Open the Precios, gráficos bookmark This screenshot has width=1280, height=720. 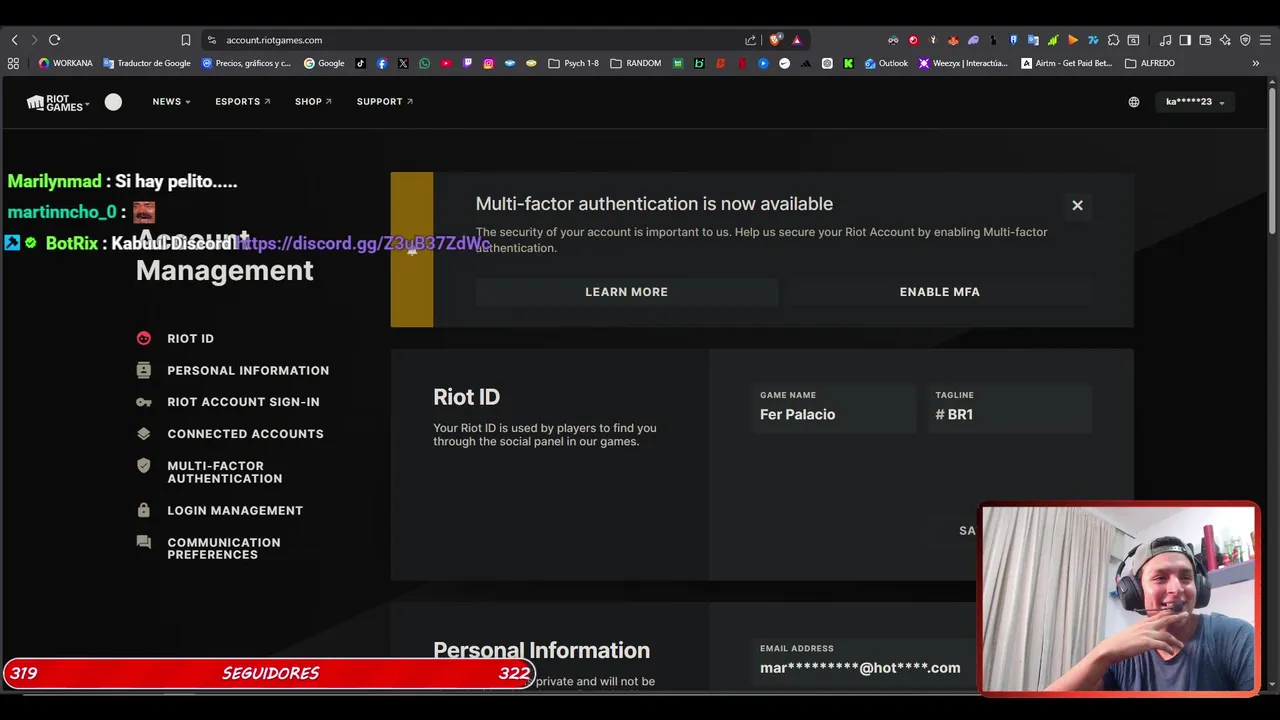click(x=246, y=63)
